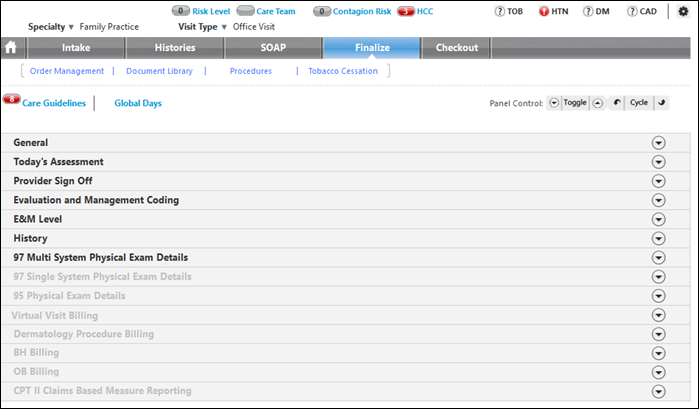Expand 97 Multi System Physical Exam Details
This screenshot has width=699, height=409.
click(x=658, y=258)
